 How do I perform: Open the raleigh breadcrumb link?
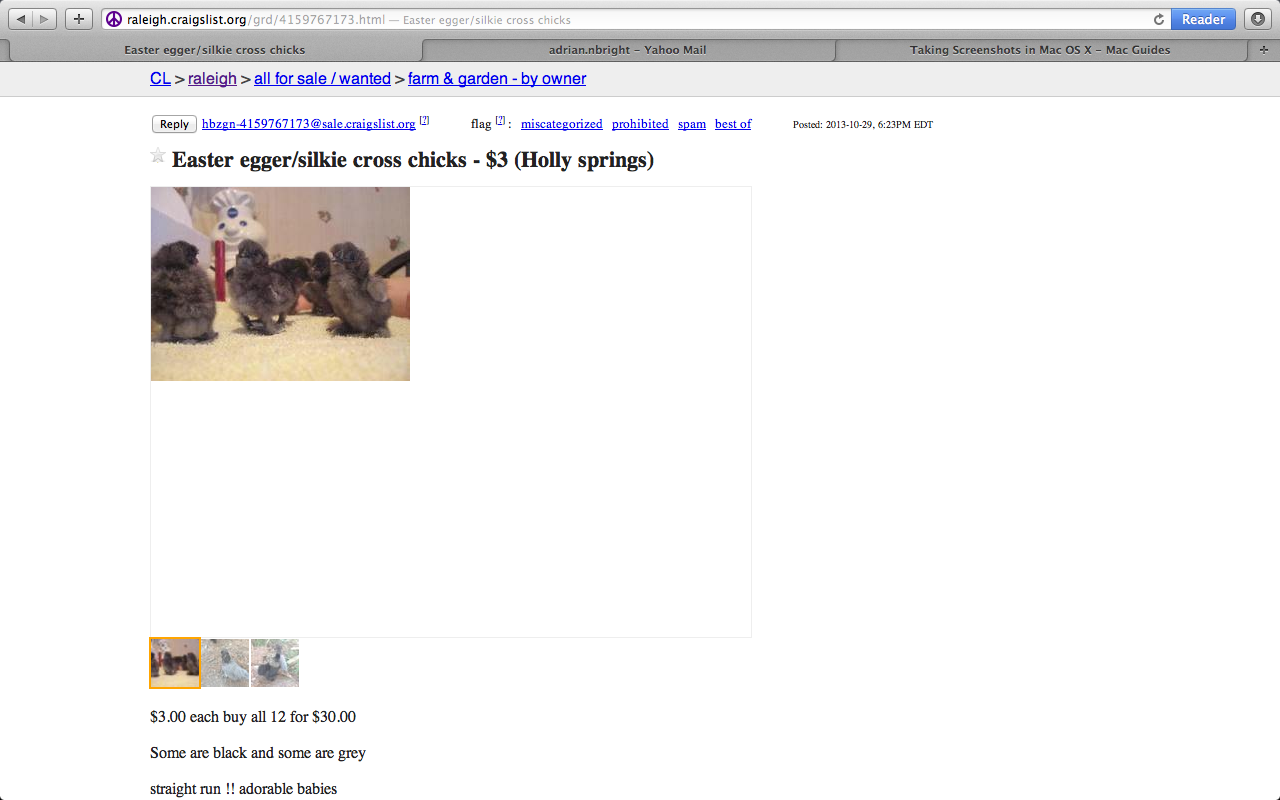pos(212,79)
